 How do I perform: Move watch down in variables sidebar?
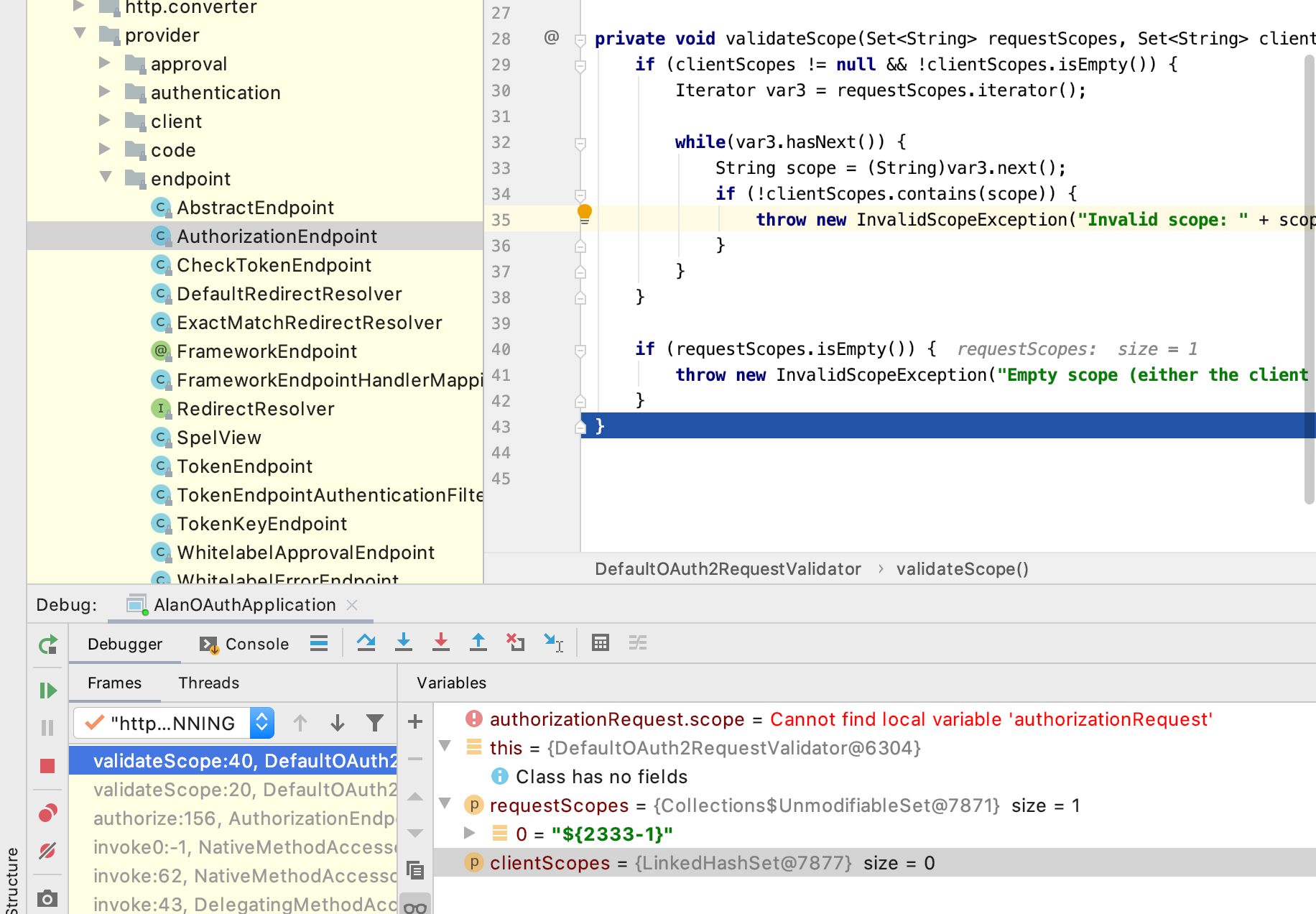[415, 834]
